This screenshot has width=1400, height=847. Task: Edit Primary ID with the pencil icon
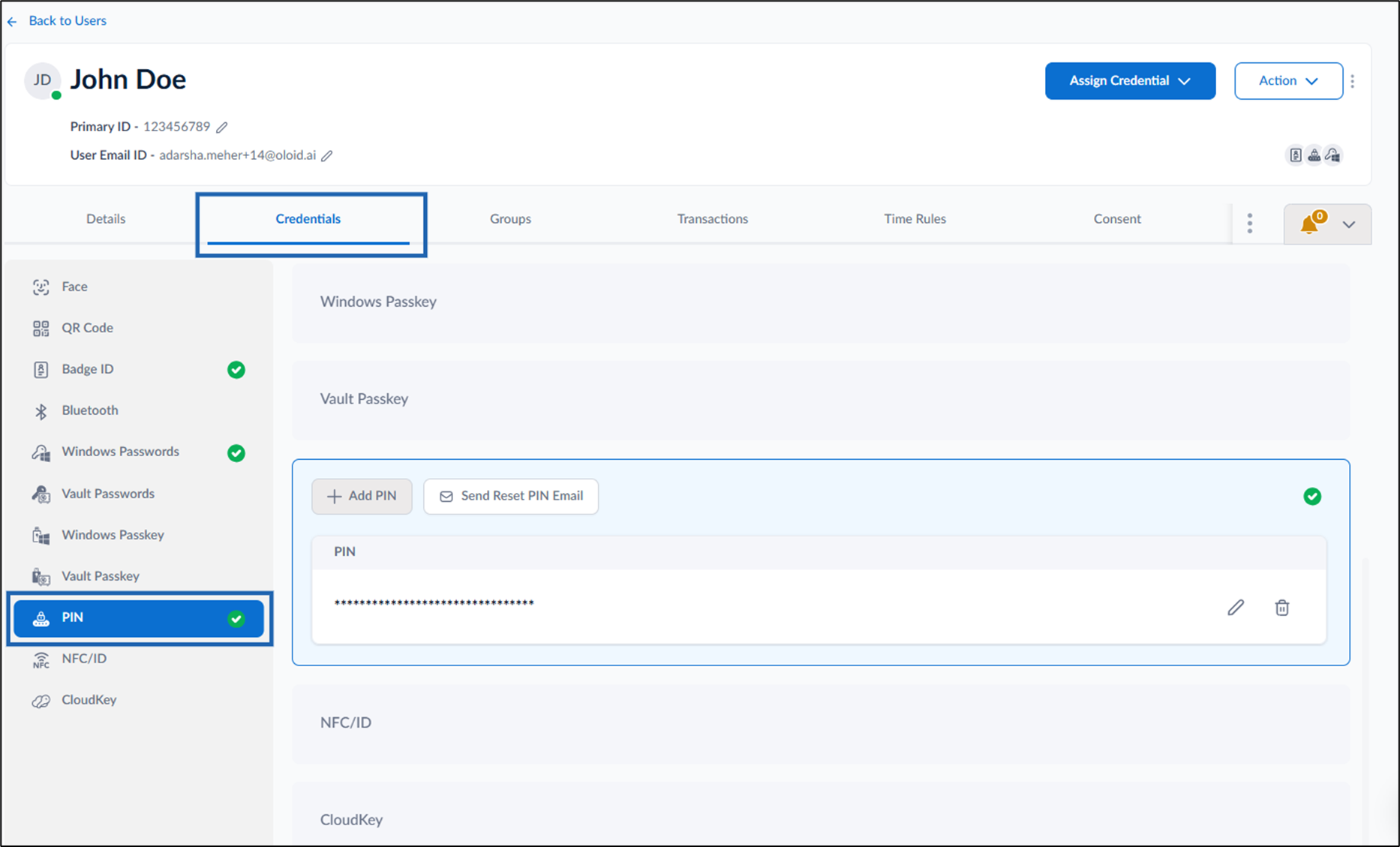[222, 128]
